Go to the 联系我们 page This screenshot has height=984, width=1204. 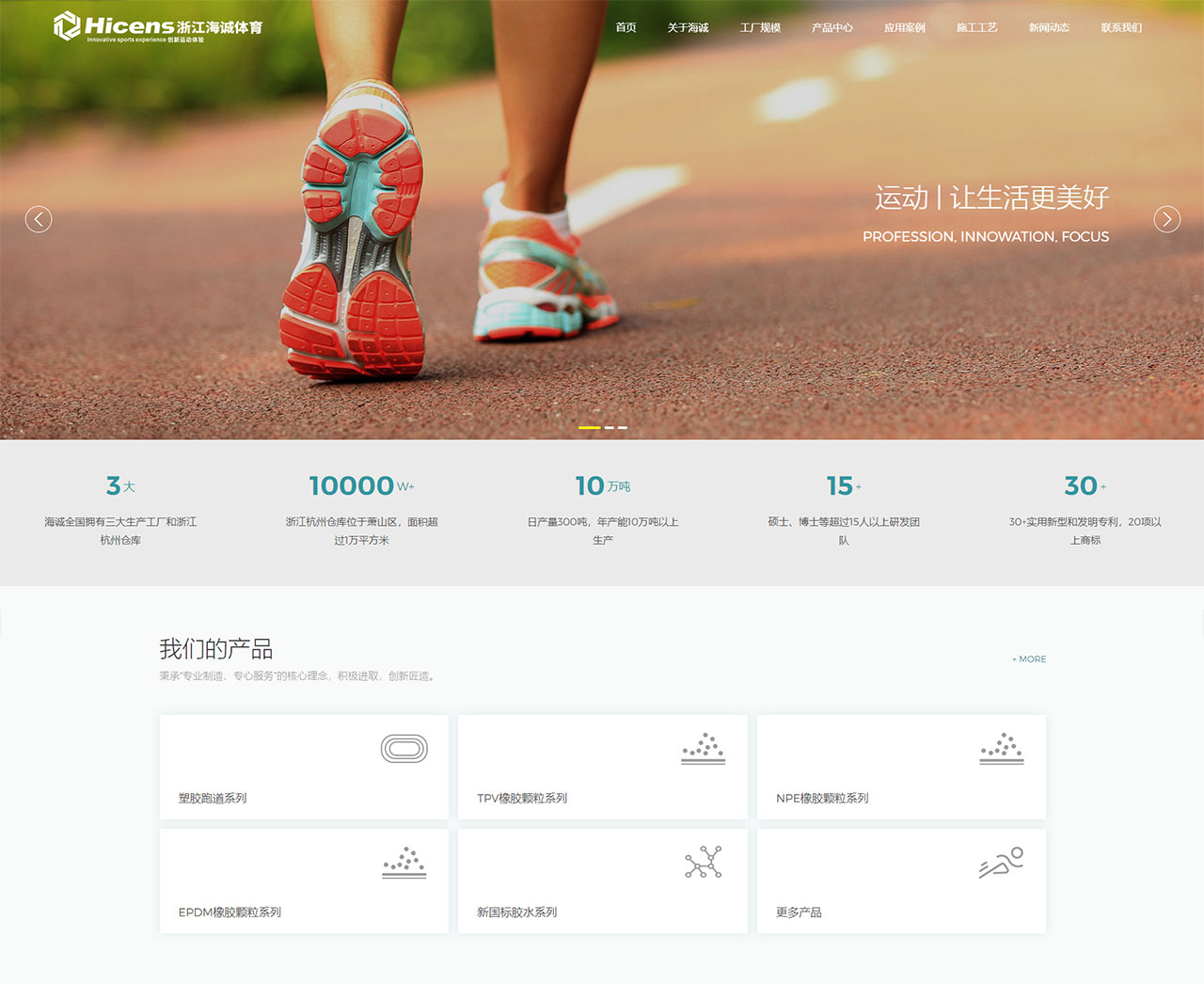click(1121, 27)
